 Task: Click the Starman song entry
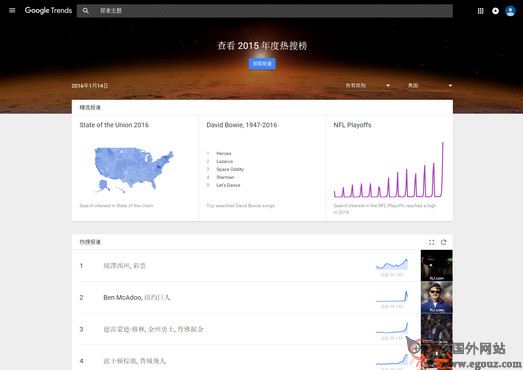[225, 177]
